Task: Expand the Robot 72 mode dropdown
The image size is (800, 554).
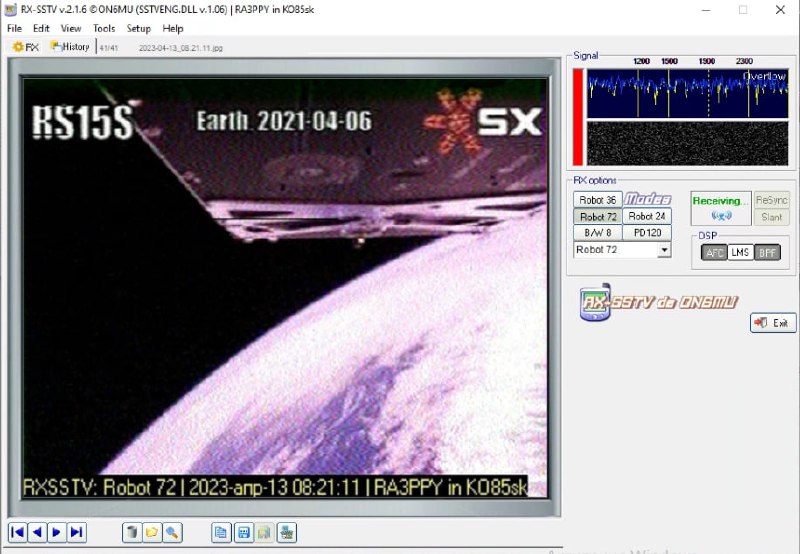Action: pyautogui.click(x=663, y=250)
